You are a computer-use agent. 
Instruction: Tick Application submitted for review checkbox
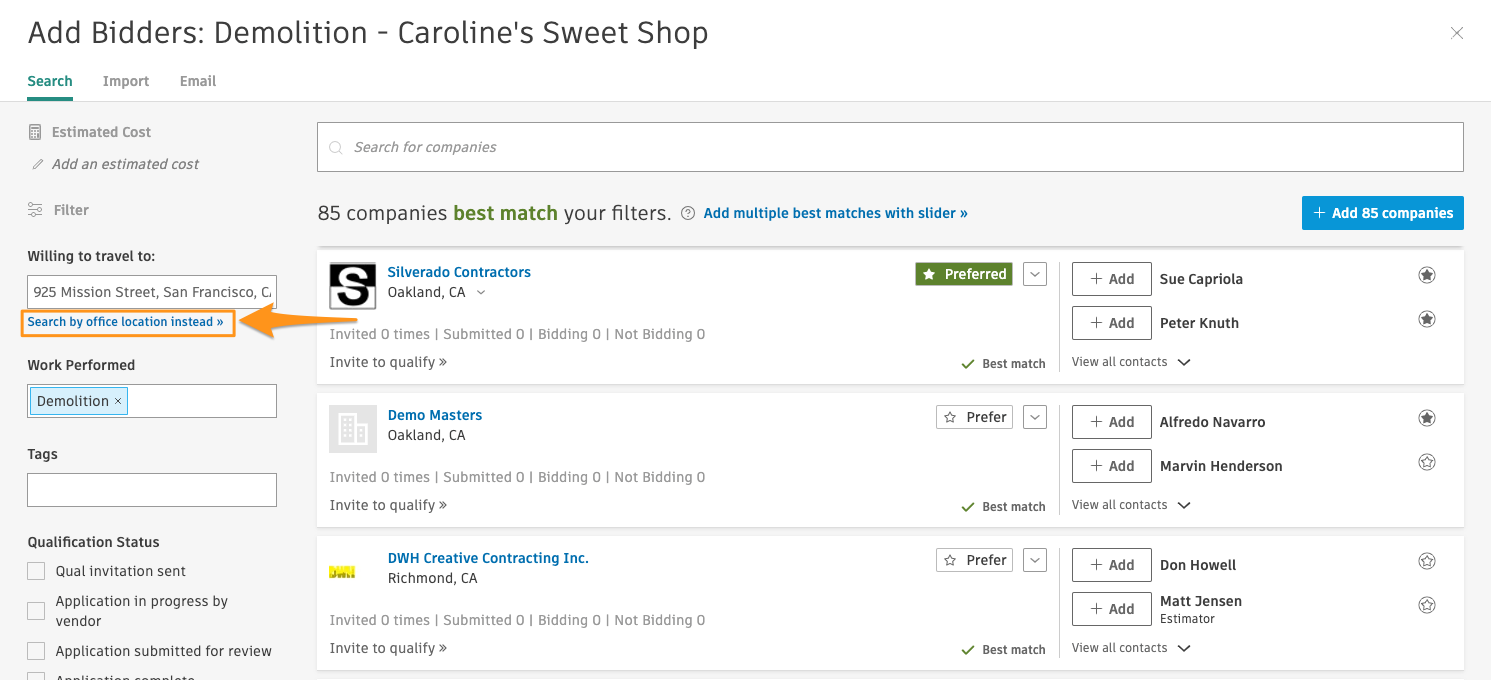pos(37,651)
